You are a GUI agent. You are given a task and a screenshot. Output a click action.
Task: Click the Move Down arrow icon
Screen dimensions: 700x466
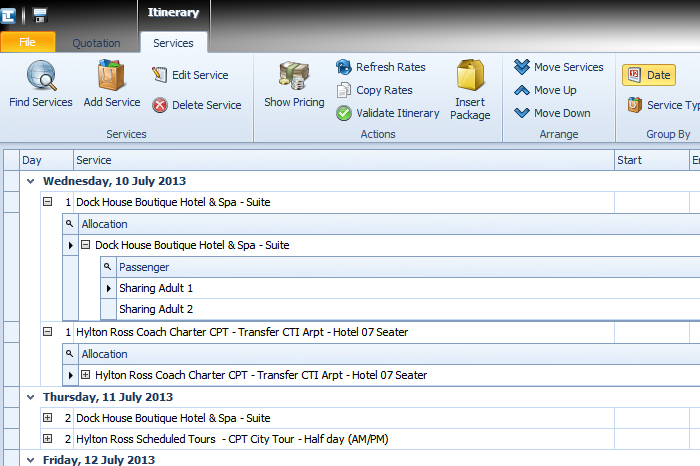521,113
